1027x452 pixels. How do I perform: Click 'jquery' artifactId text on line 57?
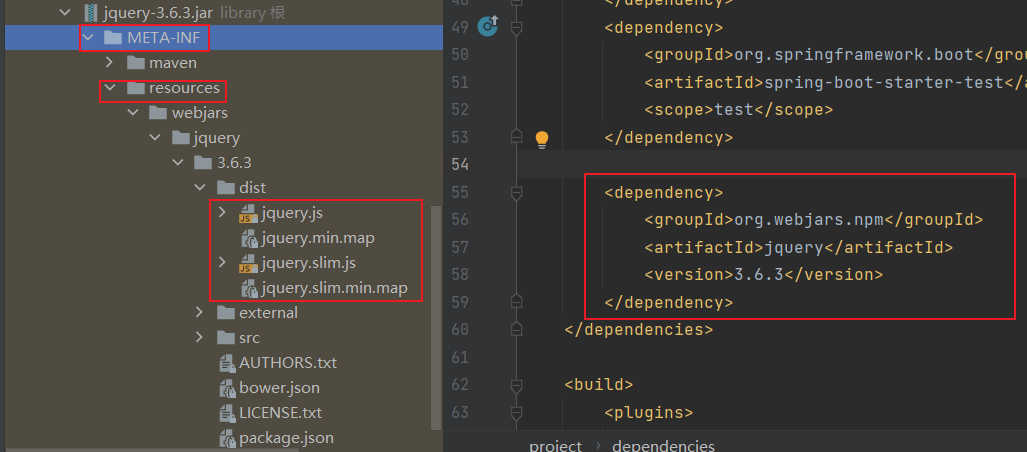[x=794, y=248]
